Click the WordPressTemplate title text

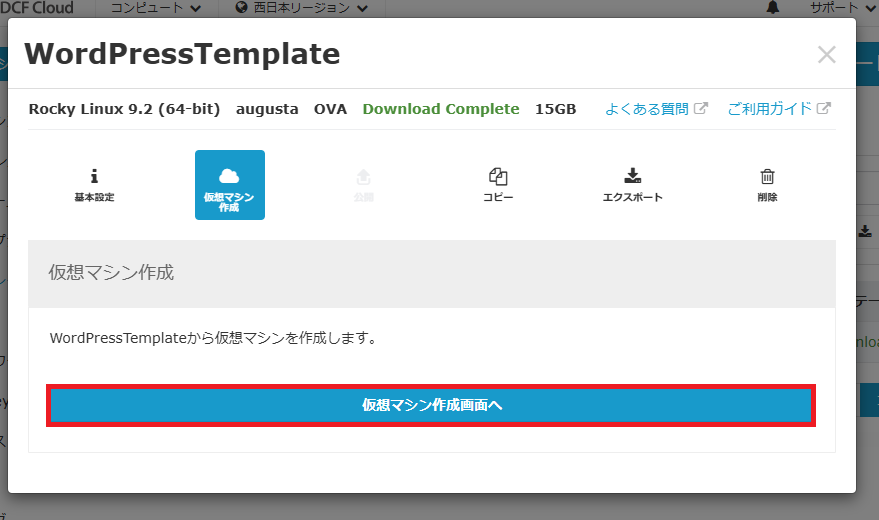pyautogui.click(x=182, y=54)
